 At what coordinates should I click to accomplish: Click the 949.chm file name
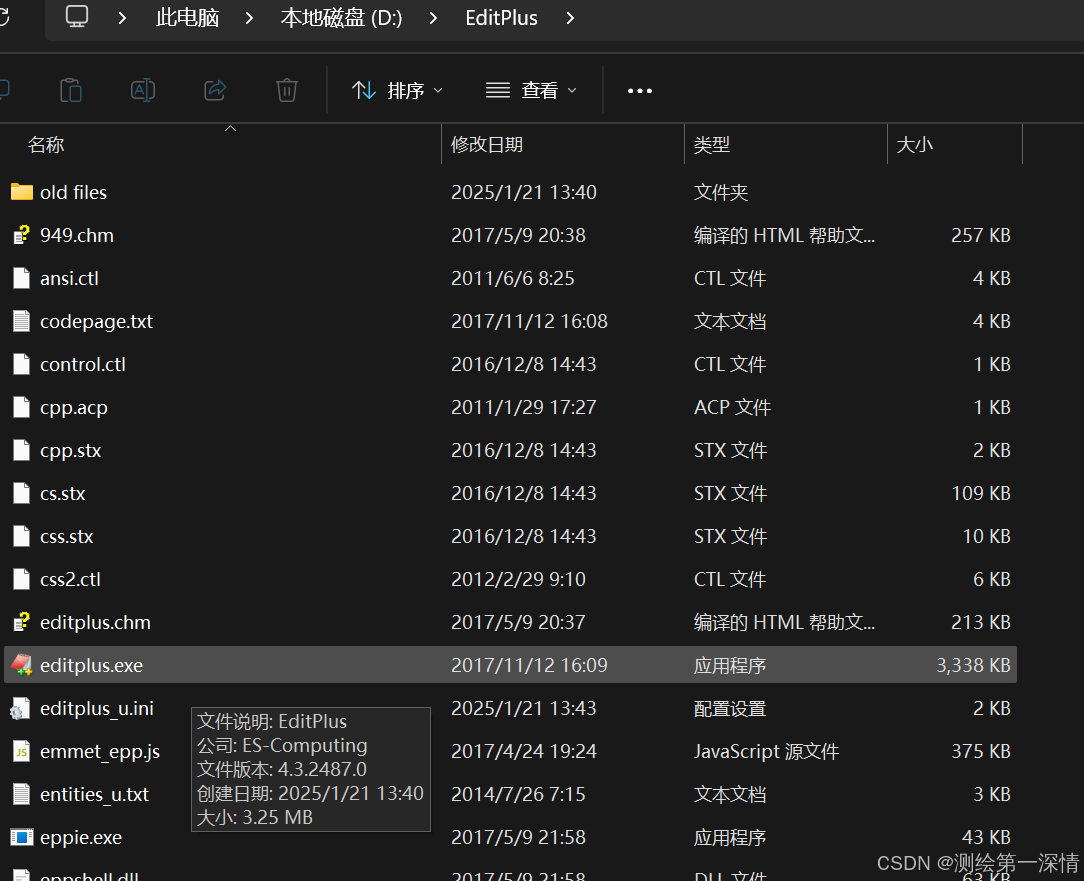77,235
